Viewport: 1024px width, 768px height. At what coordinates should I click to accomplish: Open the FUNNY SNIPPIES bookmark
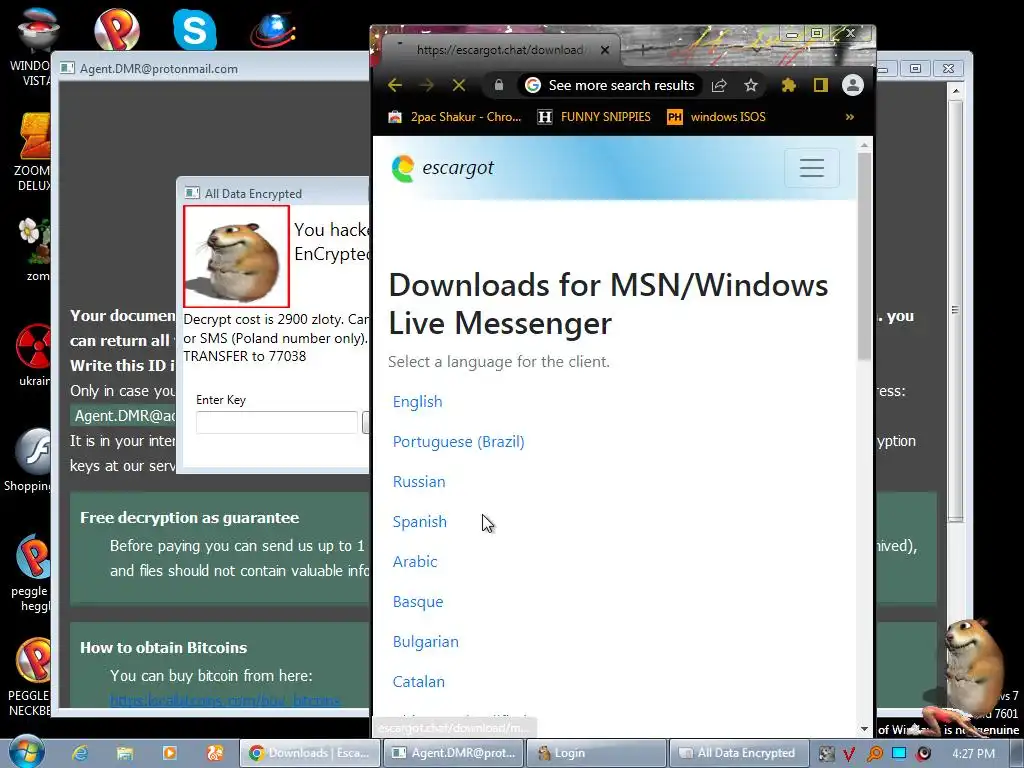594,117
